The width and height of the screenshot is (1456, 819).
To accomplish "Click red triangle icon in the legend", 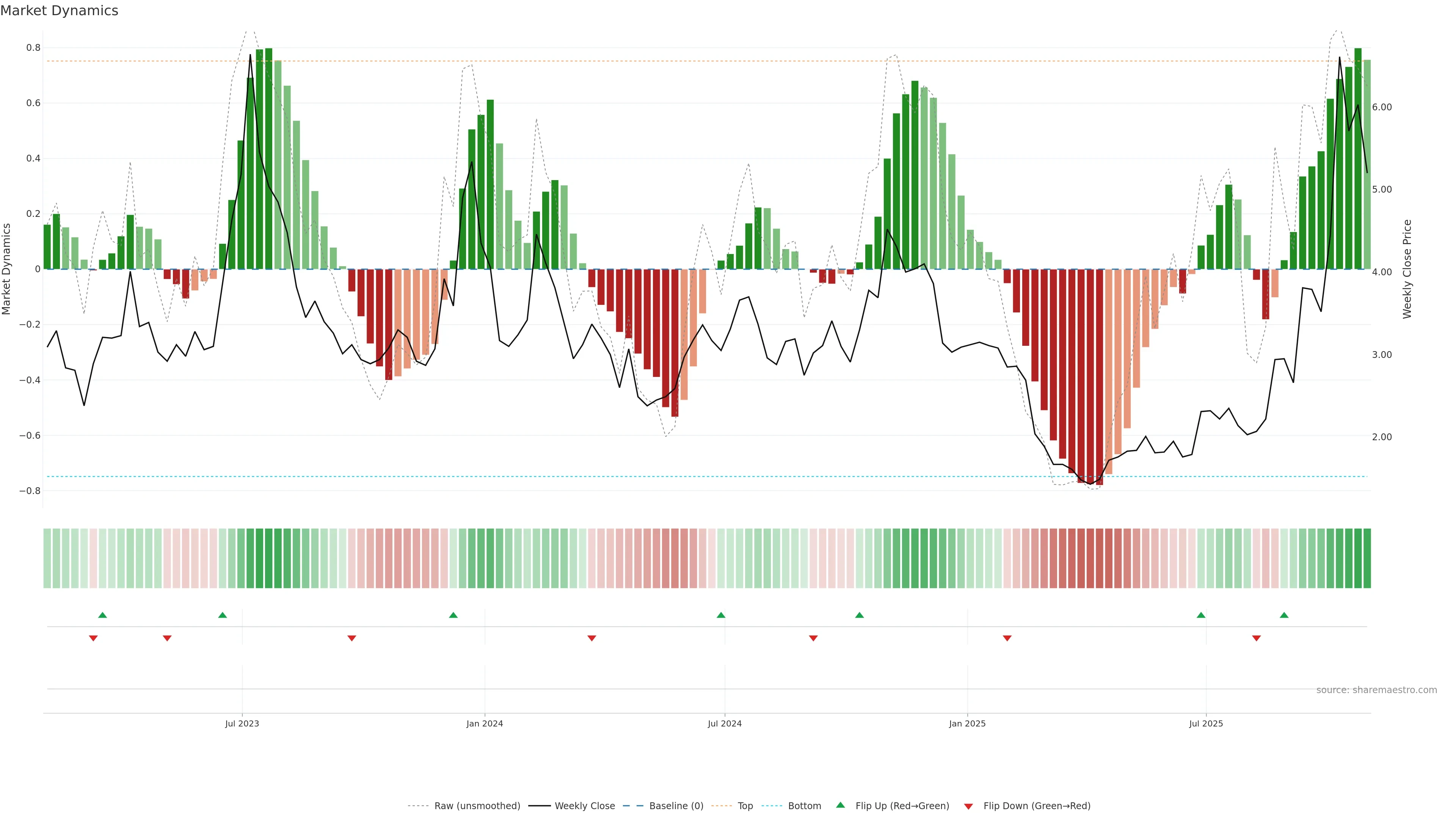I will (x=968, y=806).
